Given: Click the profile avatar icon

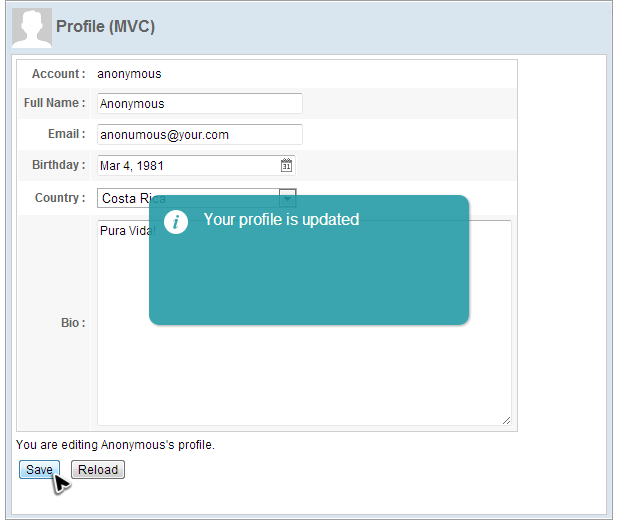Looking at the screenshot, I should pos(31,27).
